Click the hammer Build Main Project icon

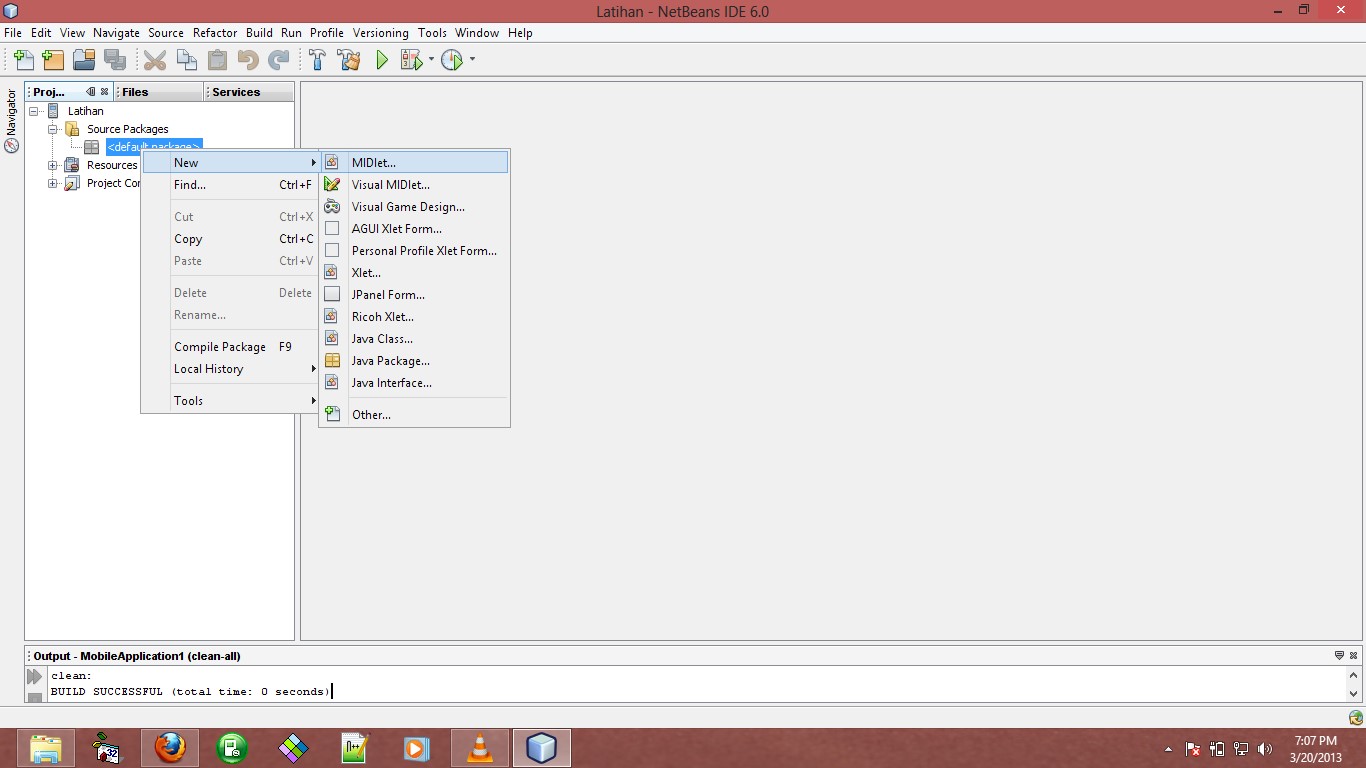[317, 60]
